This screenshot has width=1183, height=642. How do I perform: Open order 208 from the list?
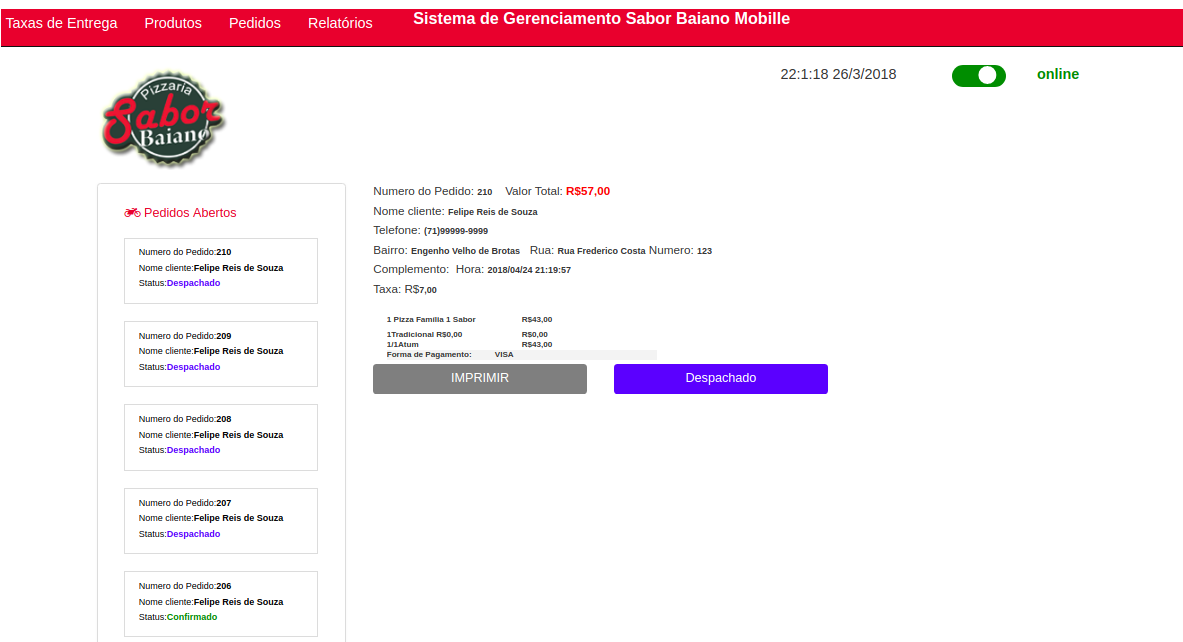coord(221,437)
